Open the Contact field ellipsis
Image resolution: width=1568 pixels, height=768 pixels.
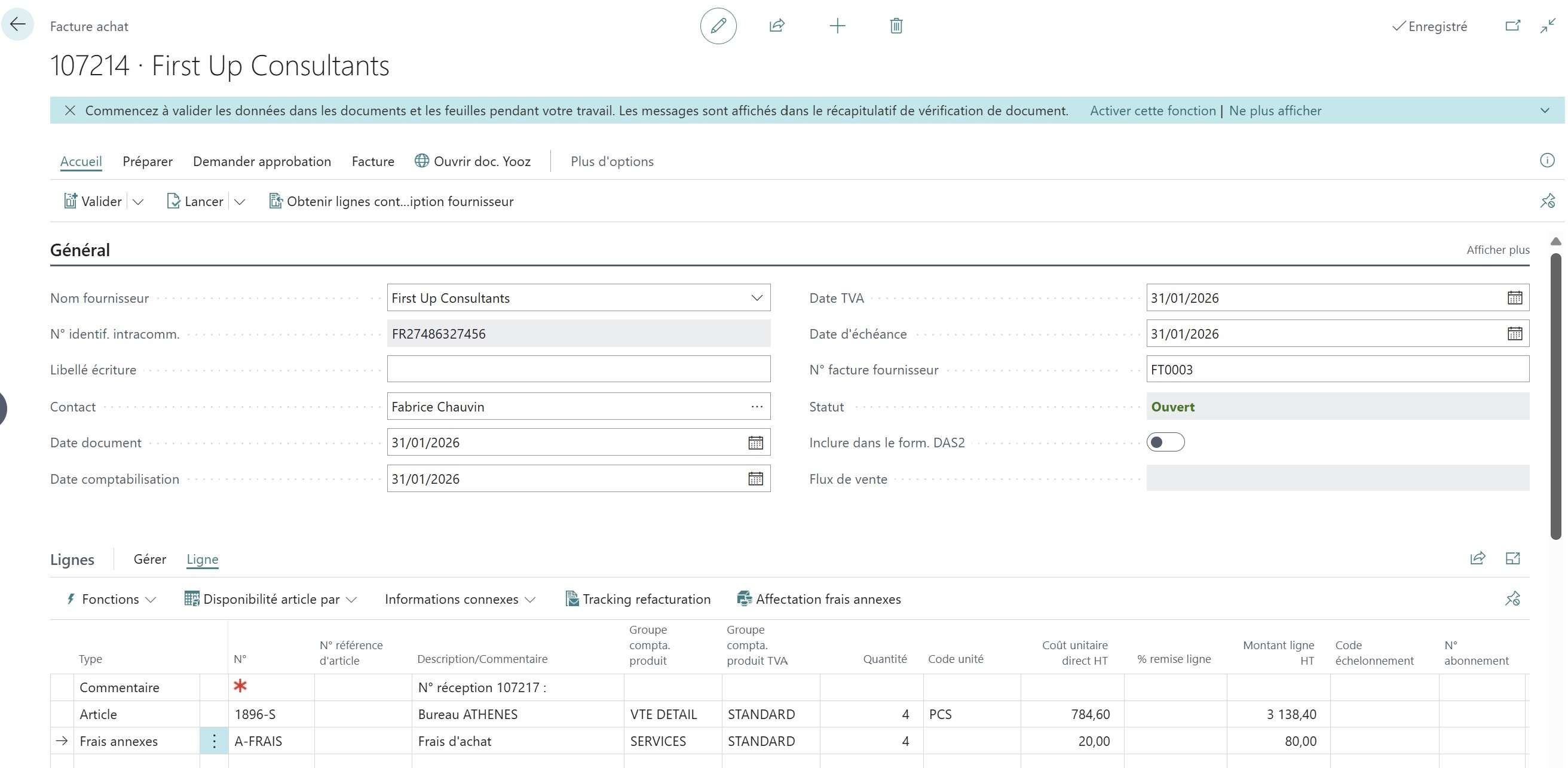[757, 407]
